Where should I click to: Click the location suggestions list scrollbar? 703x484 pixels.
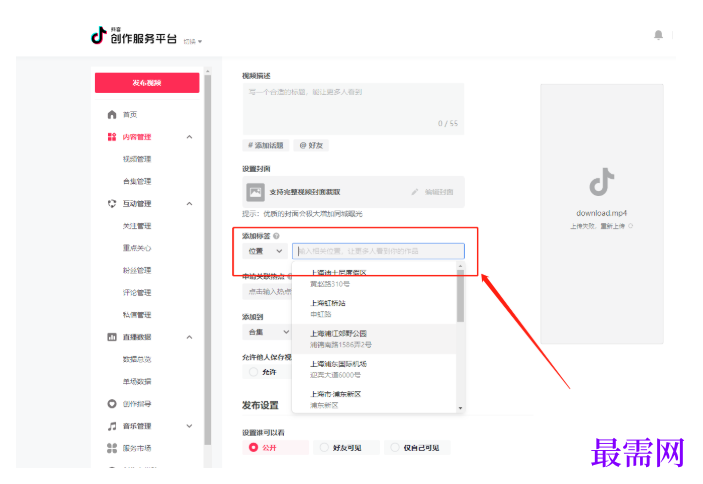point(460,296)
